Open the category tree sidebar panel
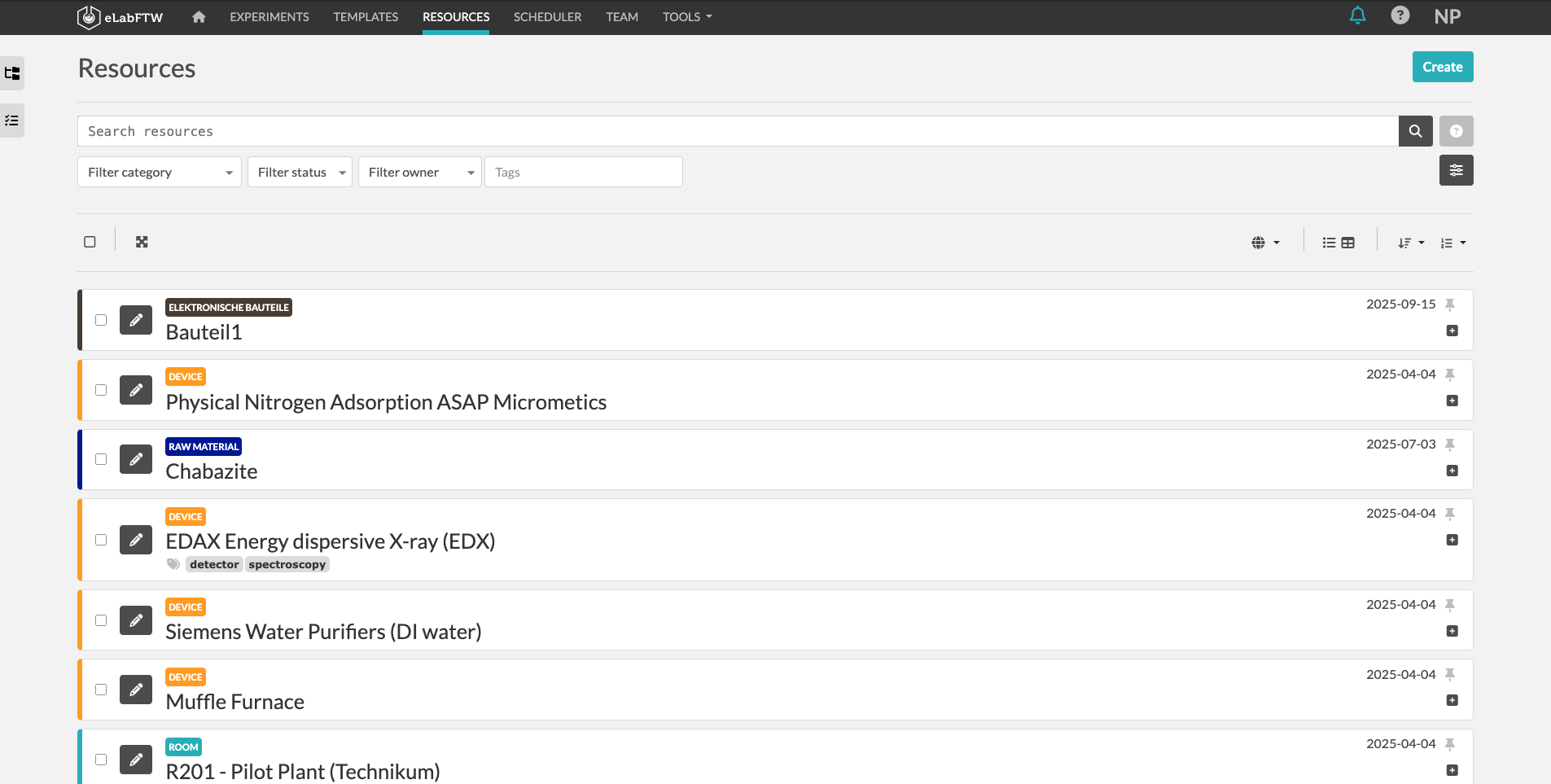Image resolution: width=1551 pixels, height=784 pixels. [12, 73]
